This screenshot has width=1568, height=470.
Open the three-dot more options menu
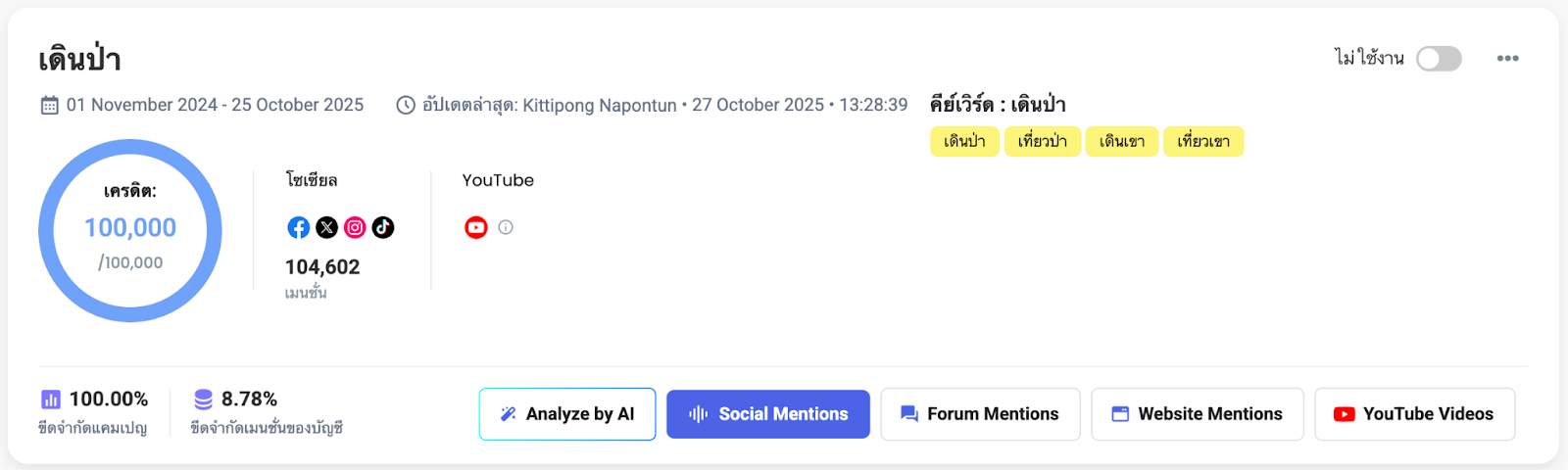coord(1508,59)
